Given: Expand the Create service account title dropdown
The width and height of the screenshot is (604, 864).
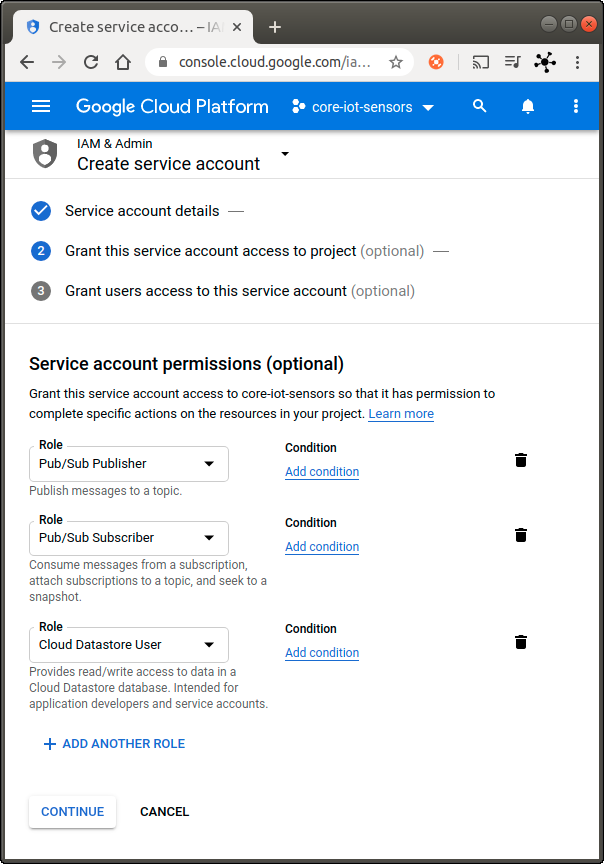Looking at the screenshot, I should click(x=285, y=154).
